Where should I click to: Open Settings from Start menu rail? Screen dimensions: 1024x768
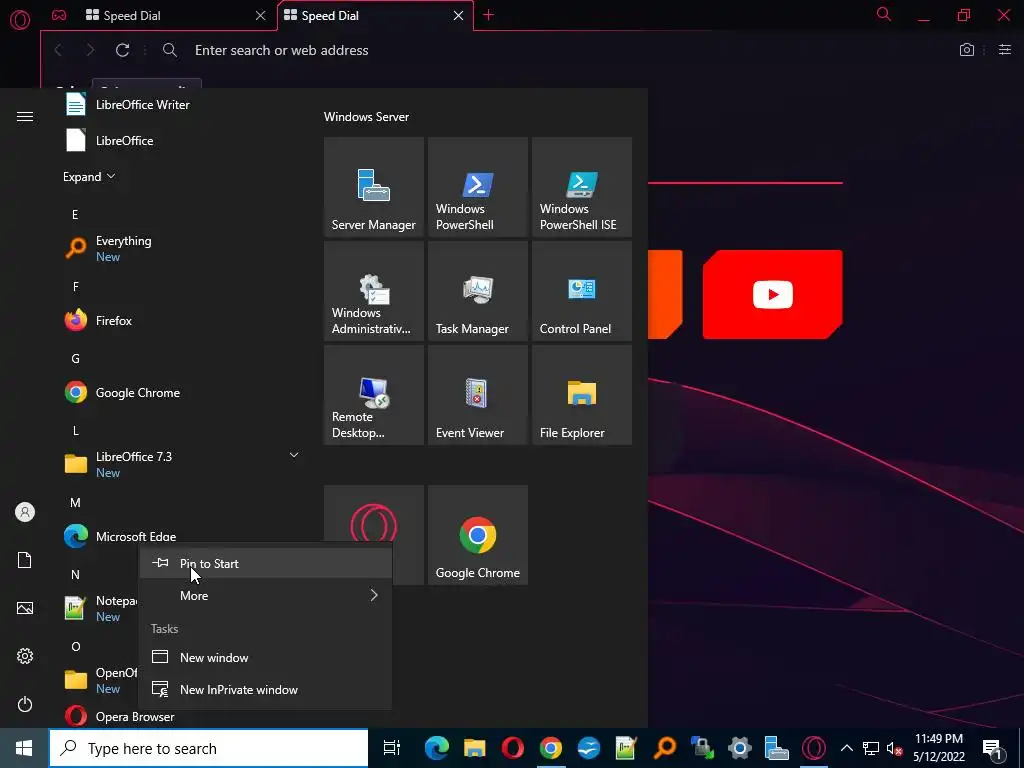[x=25, y=656]
